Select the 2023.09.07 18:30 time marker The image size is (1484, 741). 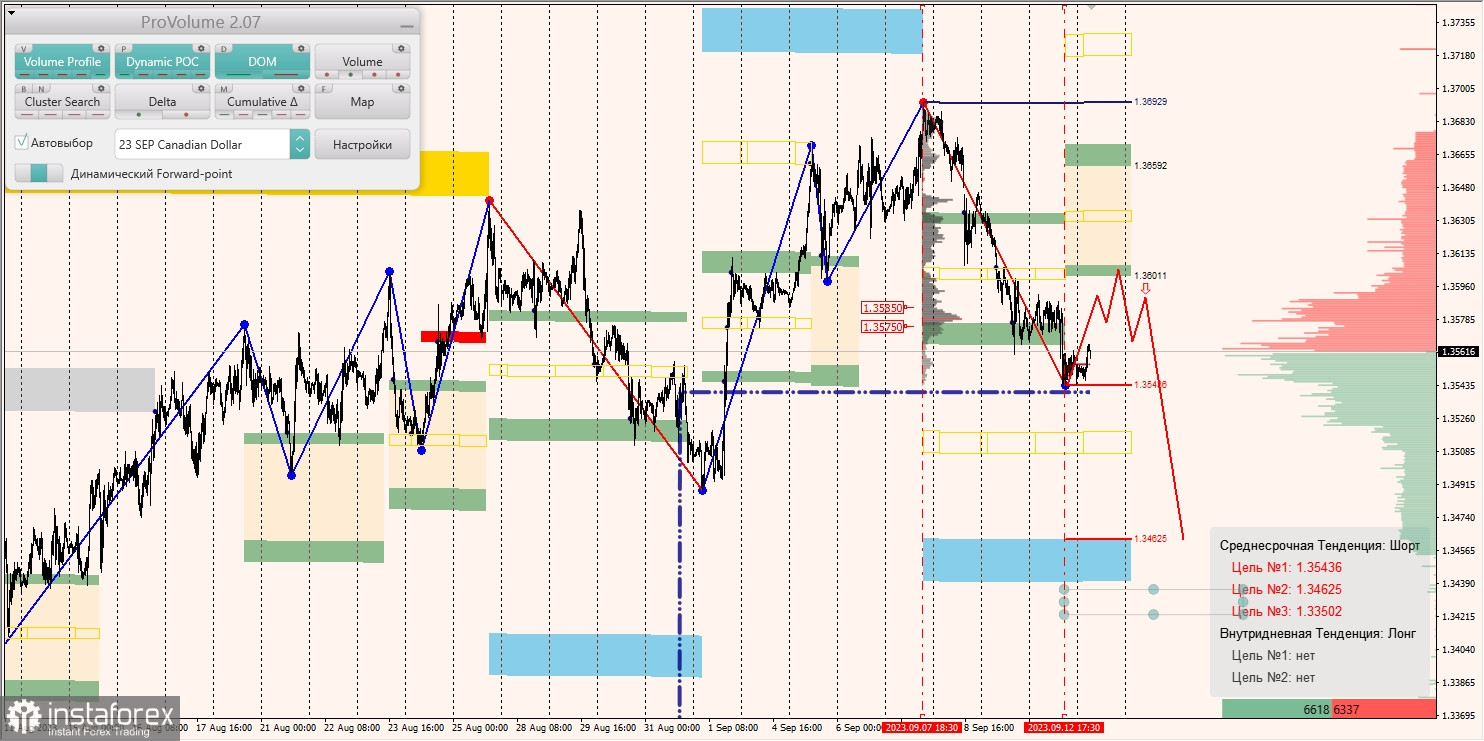(921, 728)
